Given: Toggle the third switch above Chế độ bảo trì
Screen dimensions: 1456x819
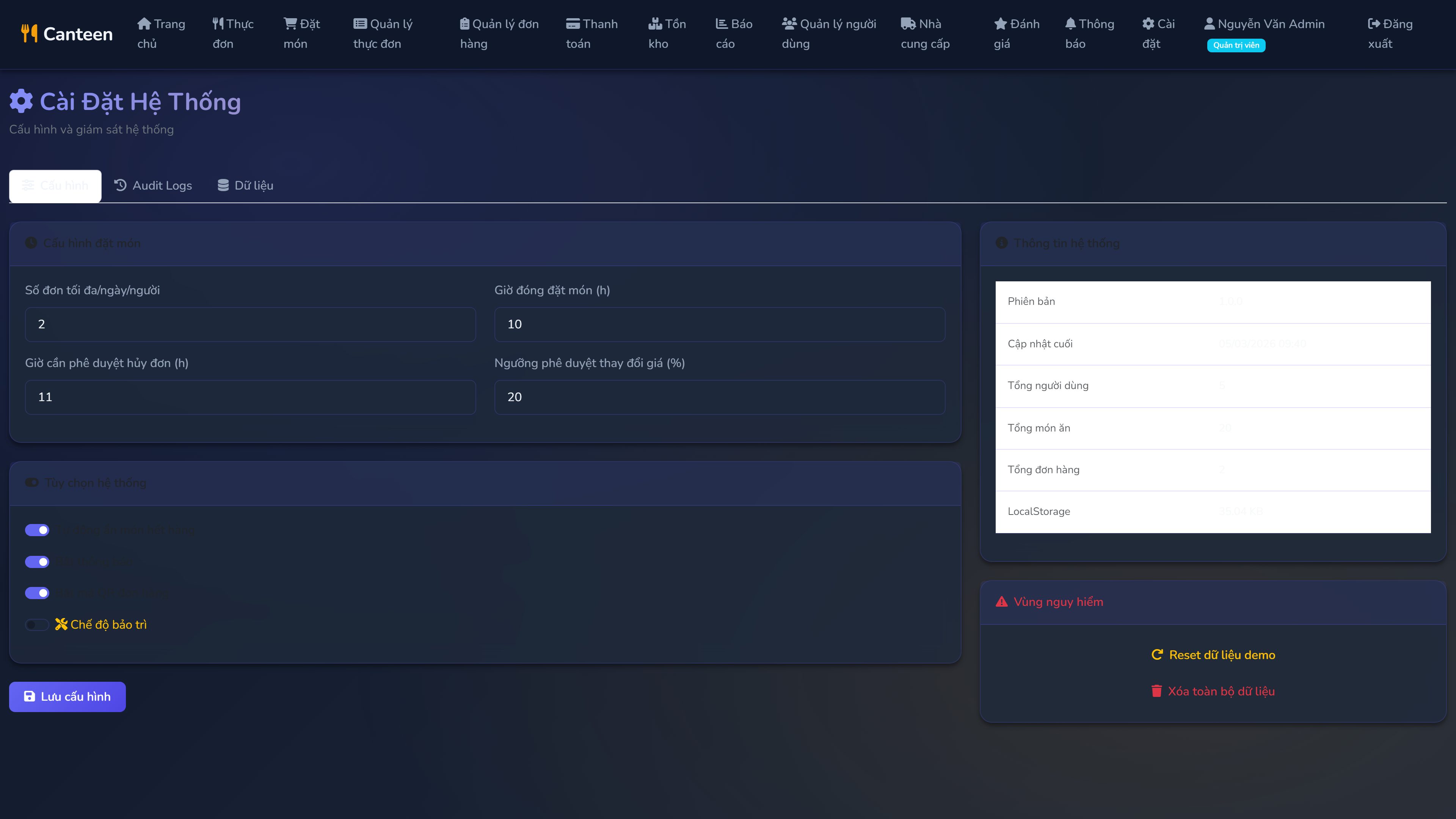Looking at the screenshot, I should click(37, 593).
